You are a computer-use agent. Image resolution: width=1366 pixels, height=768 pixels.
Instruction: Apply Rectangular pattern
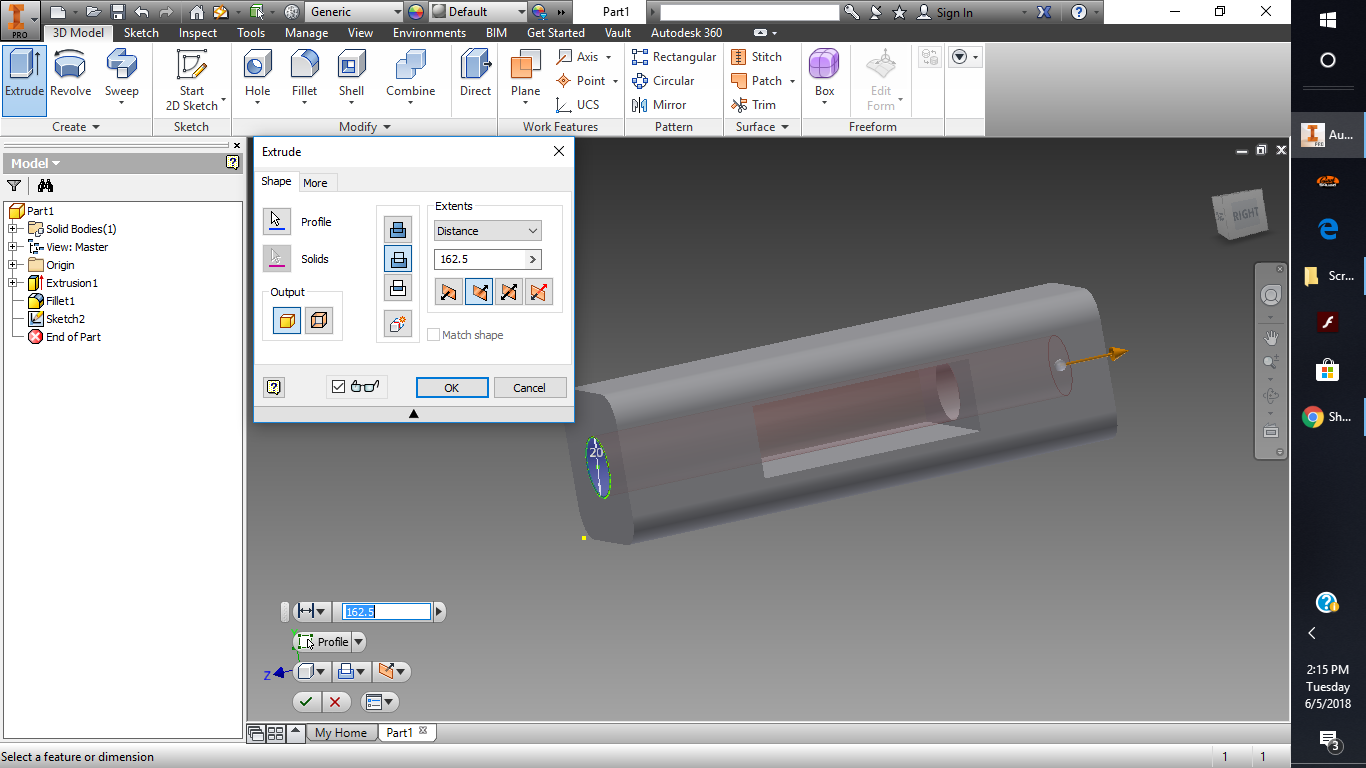(674, 57)
